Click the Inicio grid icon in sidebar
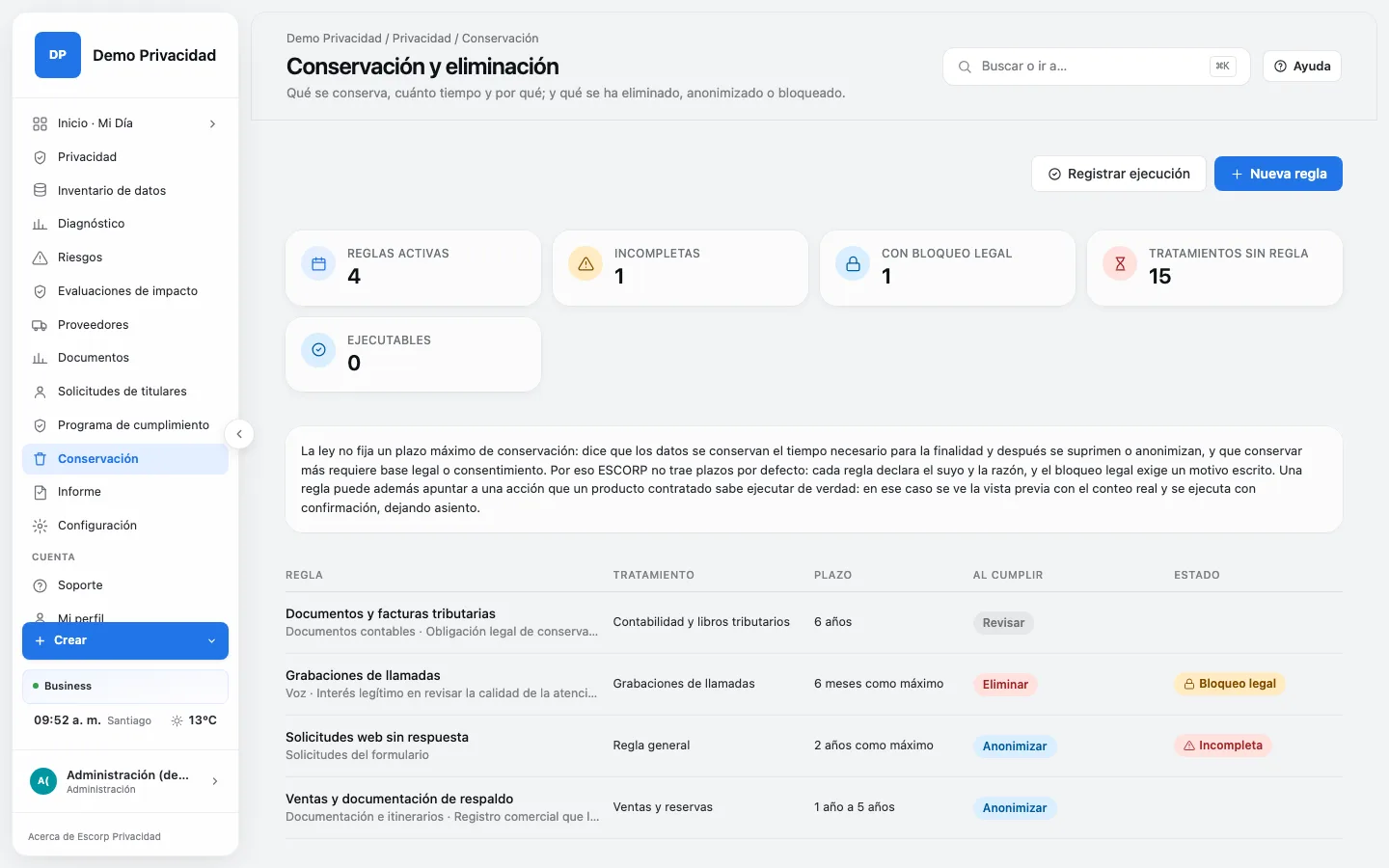 40,123
